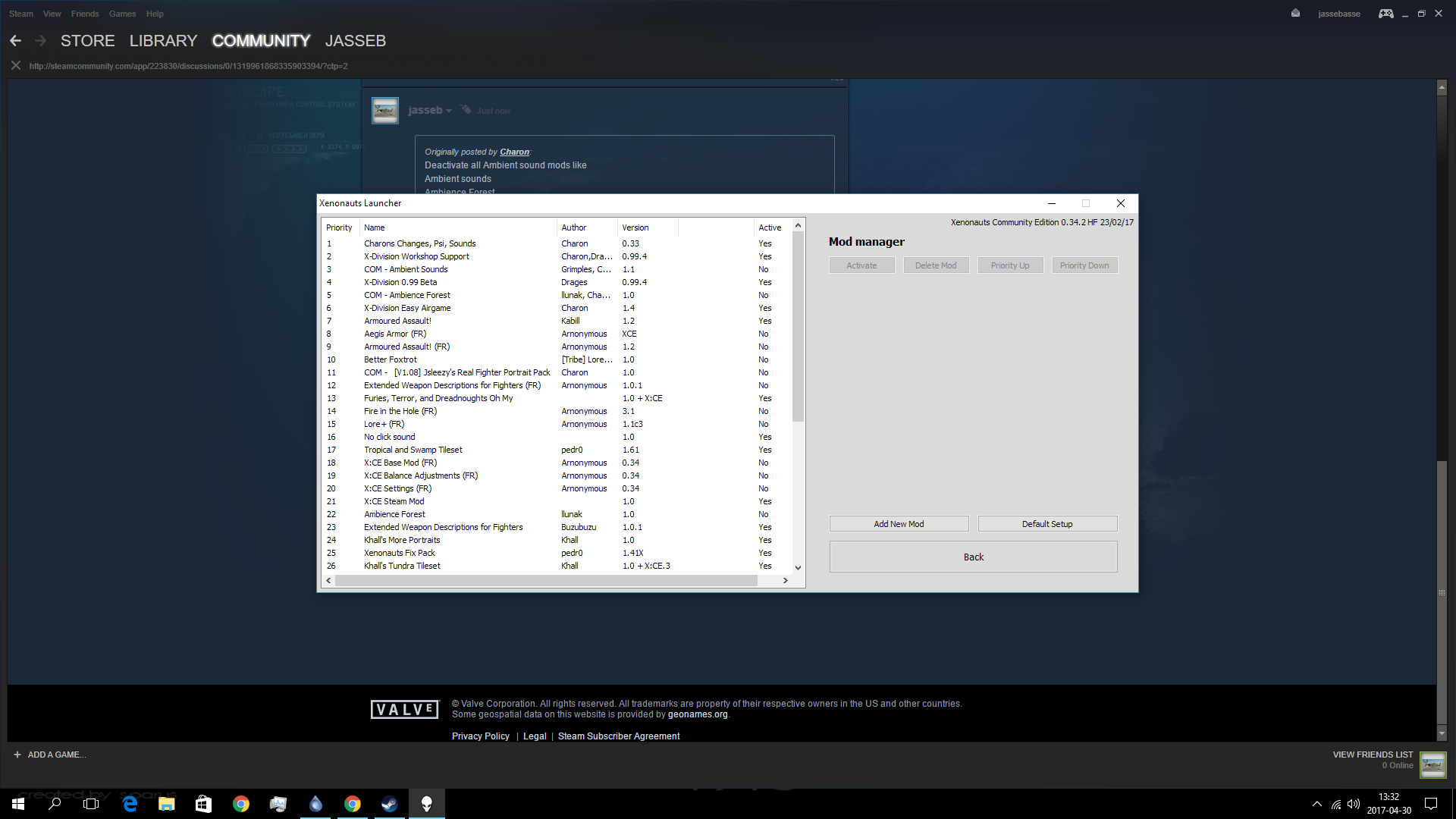Click mod list vertical scrollbar up arrow
The height and width of the screenshot is (819, 1456).
click(x=798, y=226)
